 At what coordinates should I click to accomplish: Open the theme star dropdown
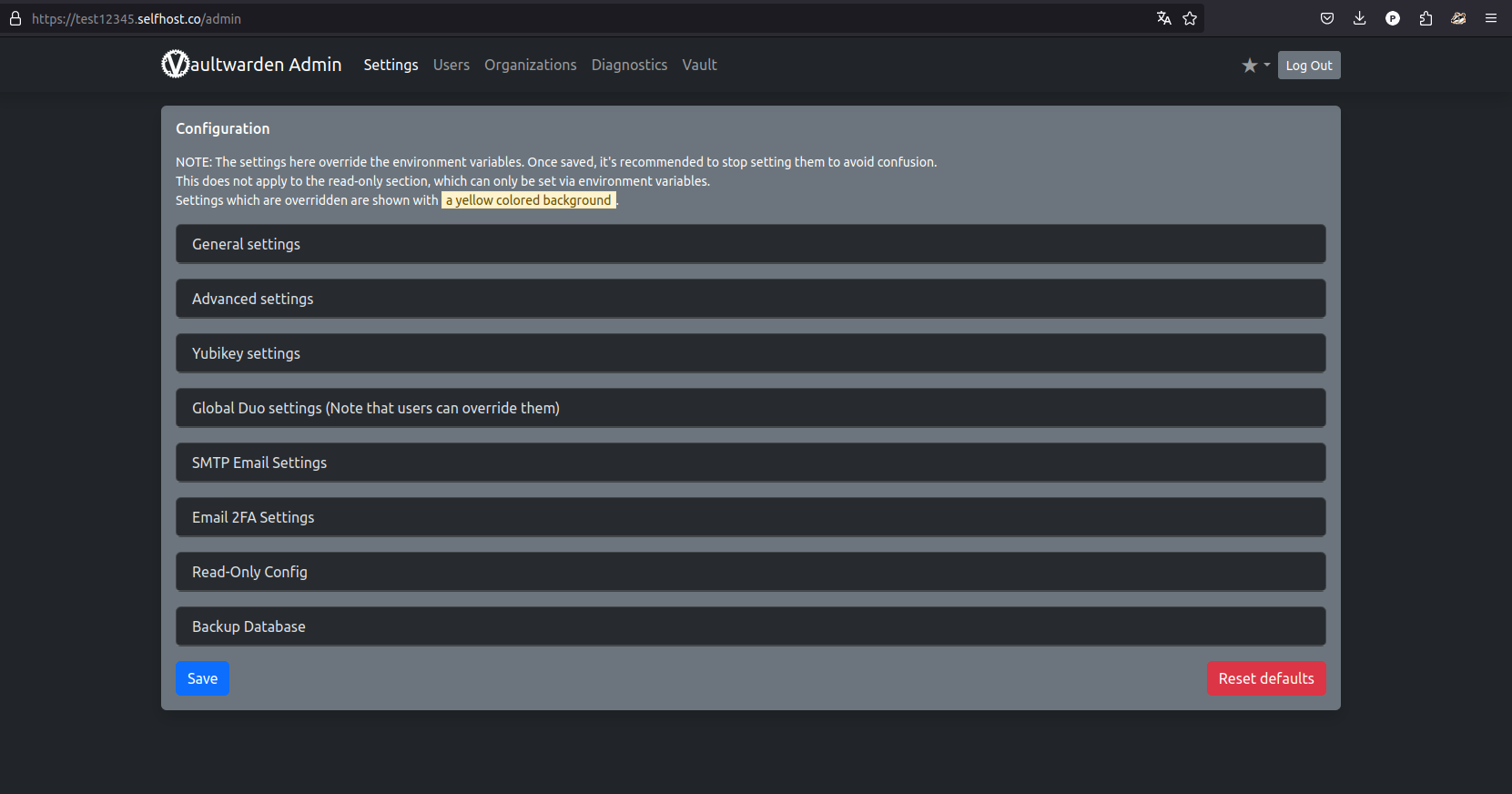click(x=1255, y=66)
